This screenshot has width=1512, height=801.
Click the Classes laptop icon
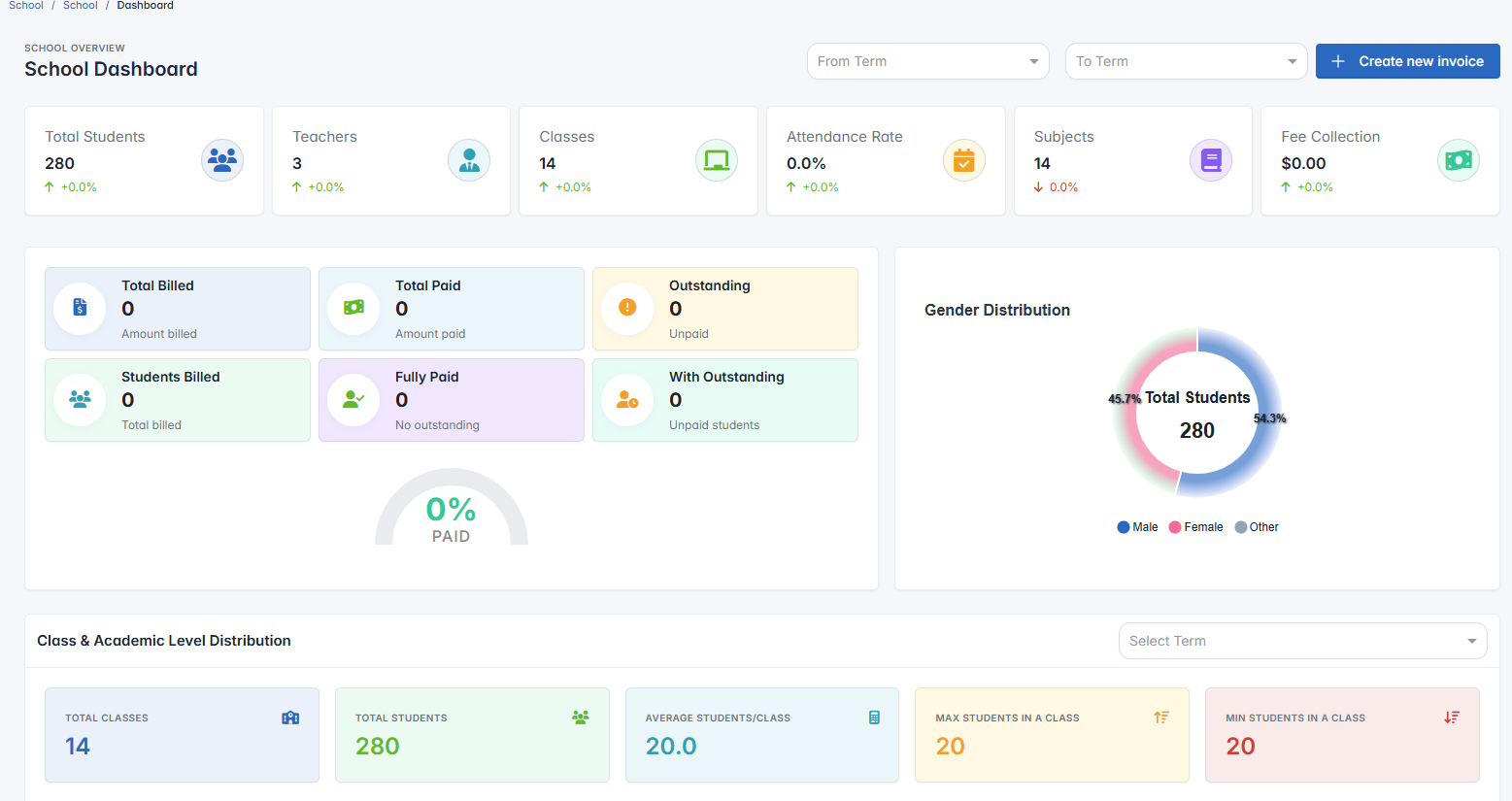[x=717, y=160]
